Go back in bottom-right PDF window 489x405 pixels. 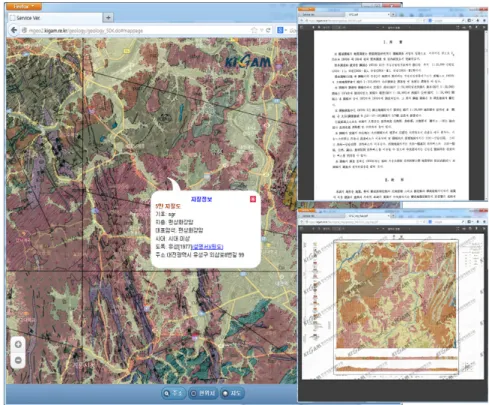302,222
